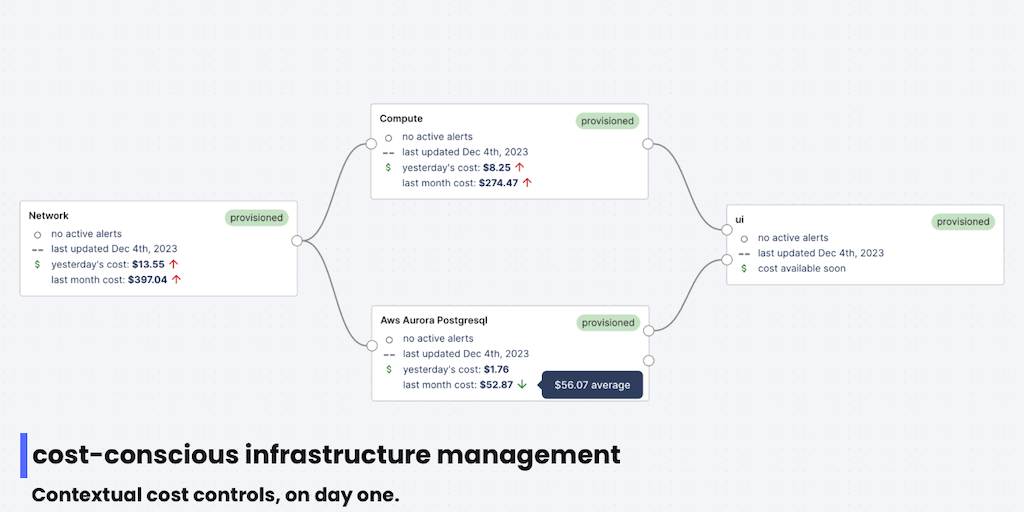The height and width of the screenshot is (512, 1024).
Task: Click the Aws Aurora Postgresql provisioned badge
Action: click(608, 323)
